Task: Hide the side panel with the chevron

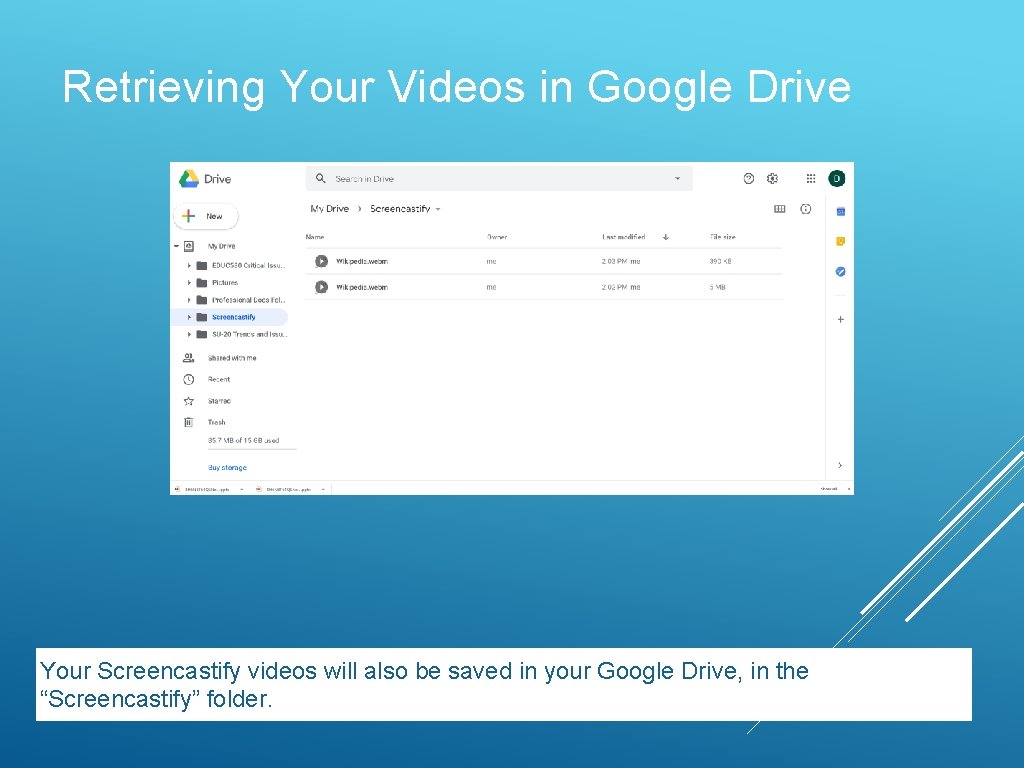Action: tap(839, 465)
